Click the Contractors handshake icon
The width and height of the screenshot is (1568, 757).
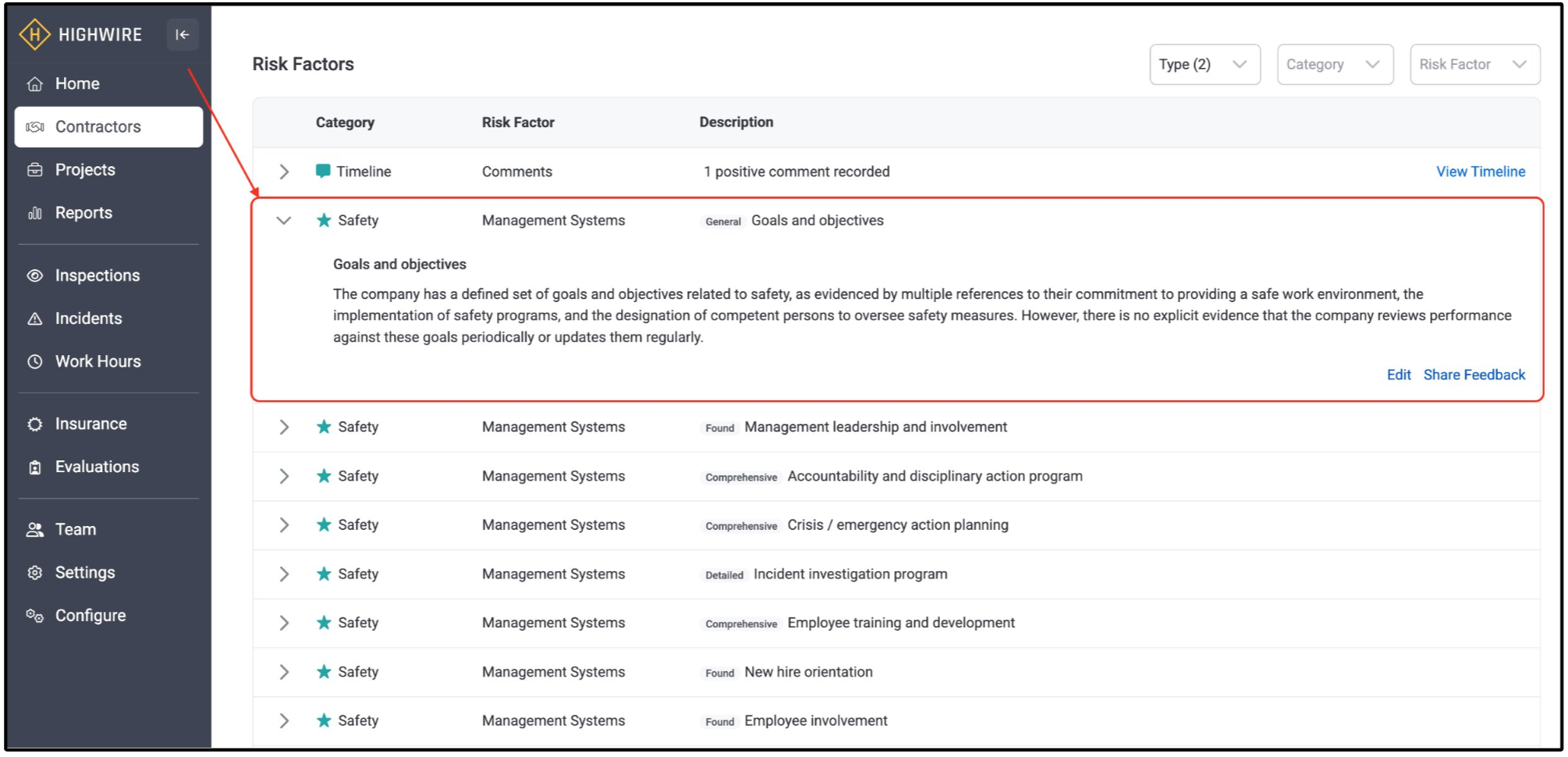pyautogui.click(x=35, y=127)
